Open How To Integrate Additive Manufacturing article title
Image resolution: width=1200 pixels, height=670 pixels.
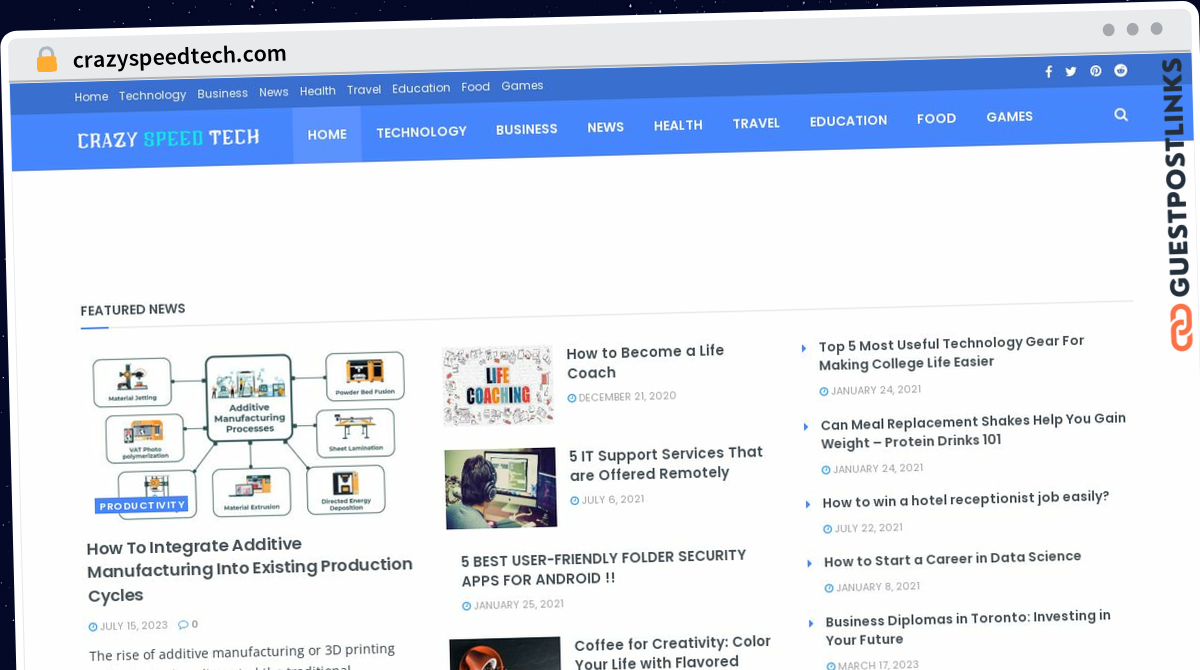coord(250,570)
